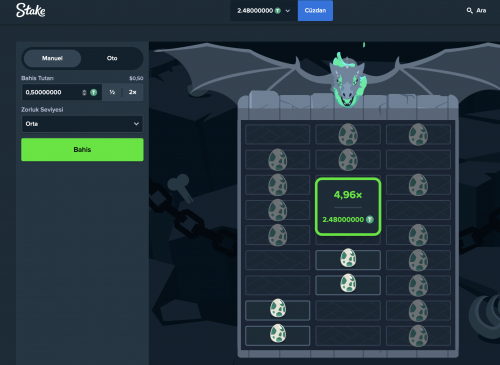Click the 4,96x win result popup
Viewport: 500px width, 365px height.
click(348, 207)
